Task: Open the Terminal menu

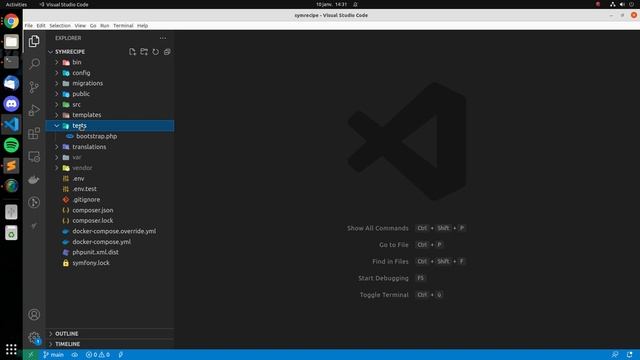Action: tap(123, 25)
